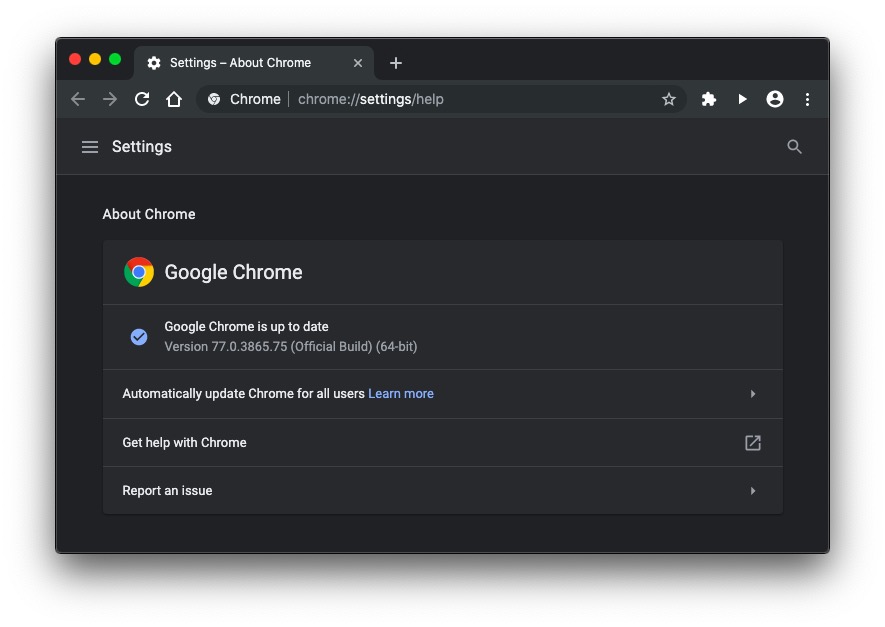The height and width of the screenshot is (627, 885).
Task: Select the Settings – About Chrome tab
Action: (240, 63)
